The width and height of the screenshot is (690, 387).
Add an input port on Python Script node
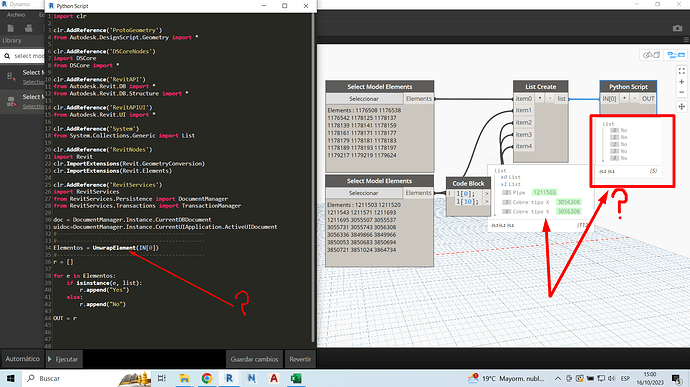point(624,99)
